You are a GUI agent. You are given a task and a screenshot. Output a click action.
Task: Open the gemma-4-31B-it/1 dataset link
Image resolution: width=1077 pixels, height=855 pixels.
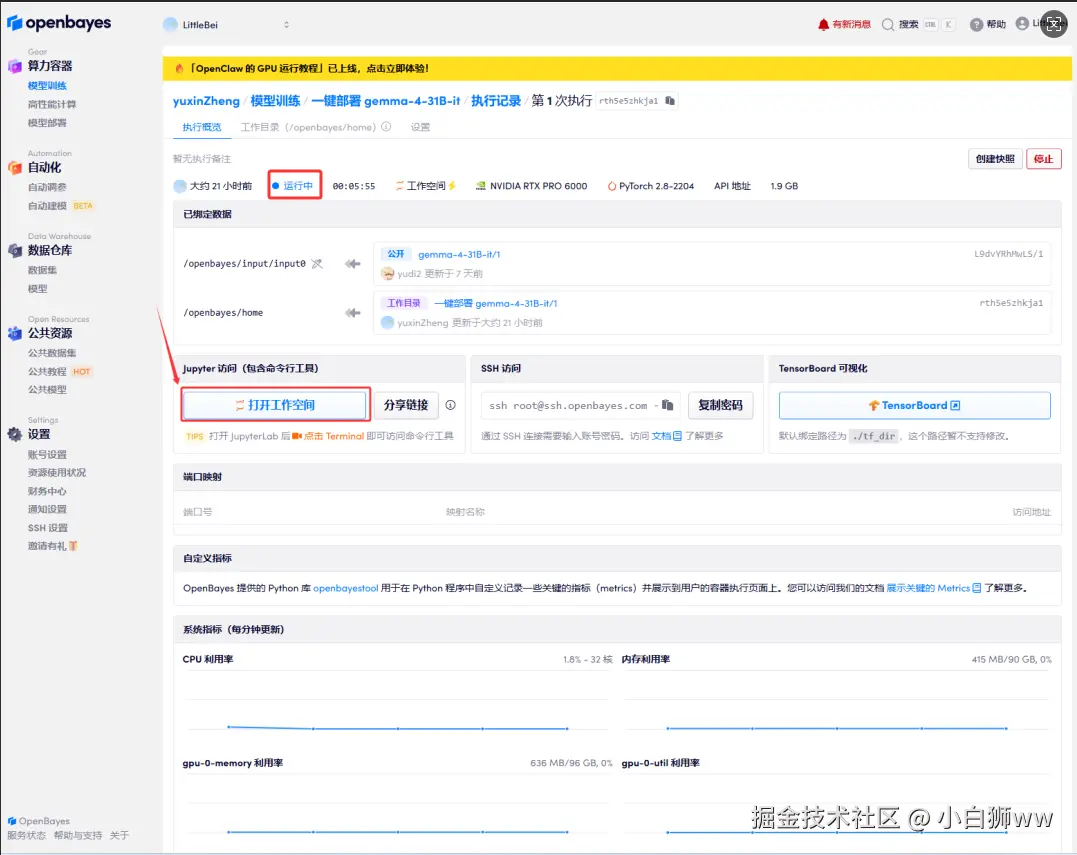459,254
